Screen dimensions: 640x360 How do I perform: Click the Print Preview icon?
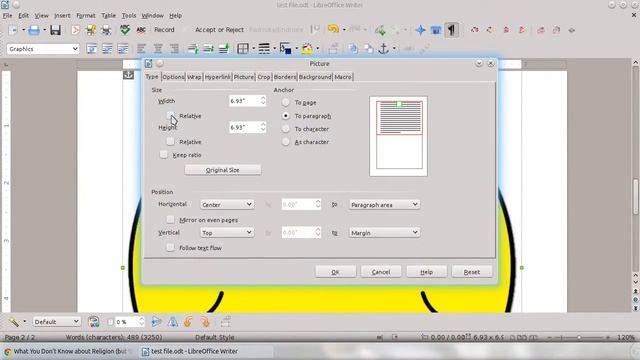point(106,30)
